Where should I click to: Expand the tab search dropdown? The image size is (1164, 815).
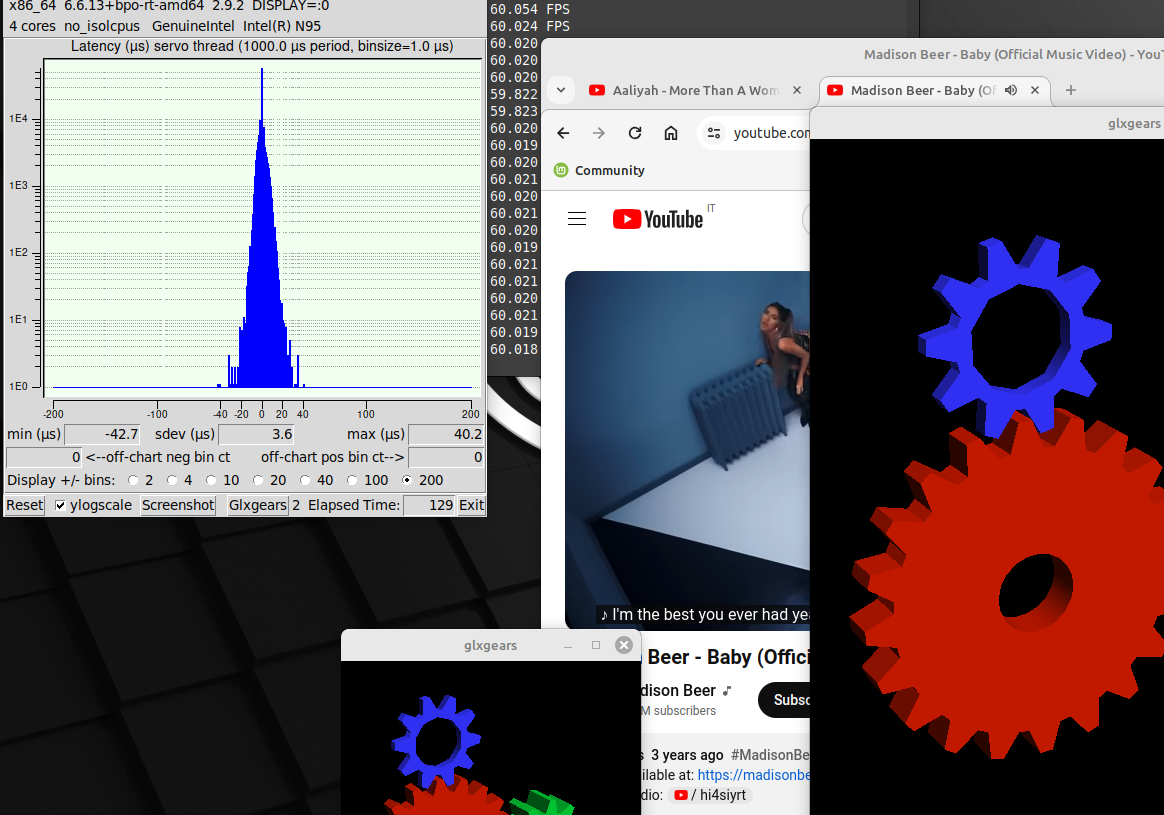tap(561, 90)
